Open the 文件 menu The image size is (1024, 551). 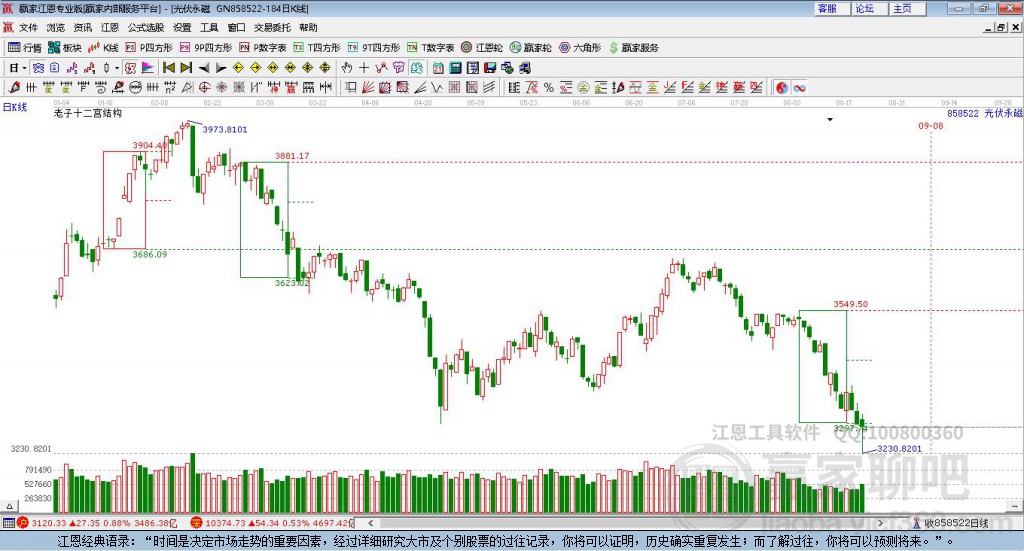(28, 27)
